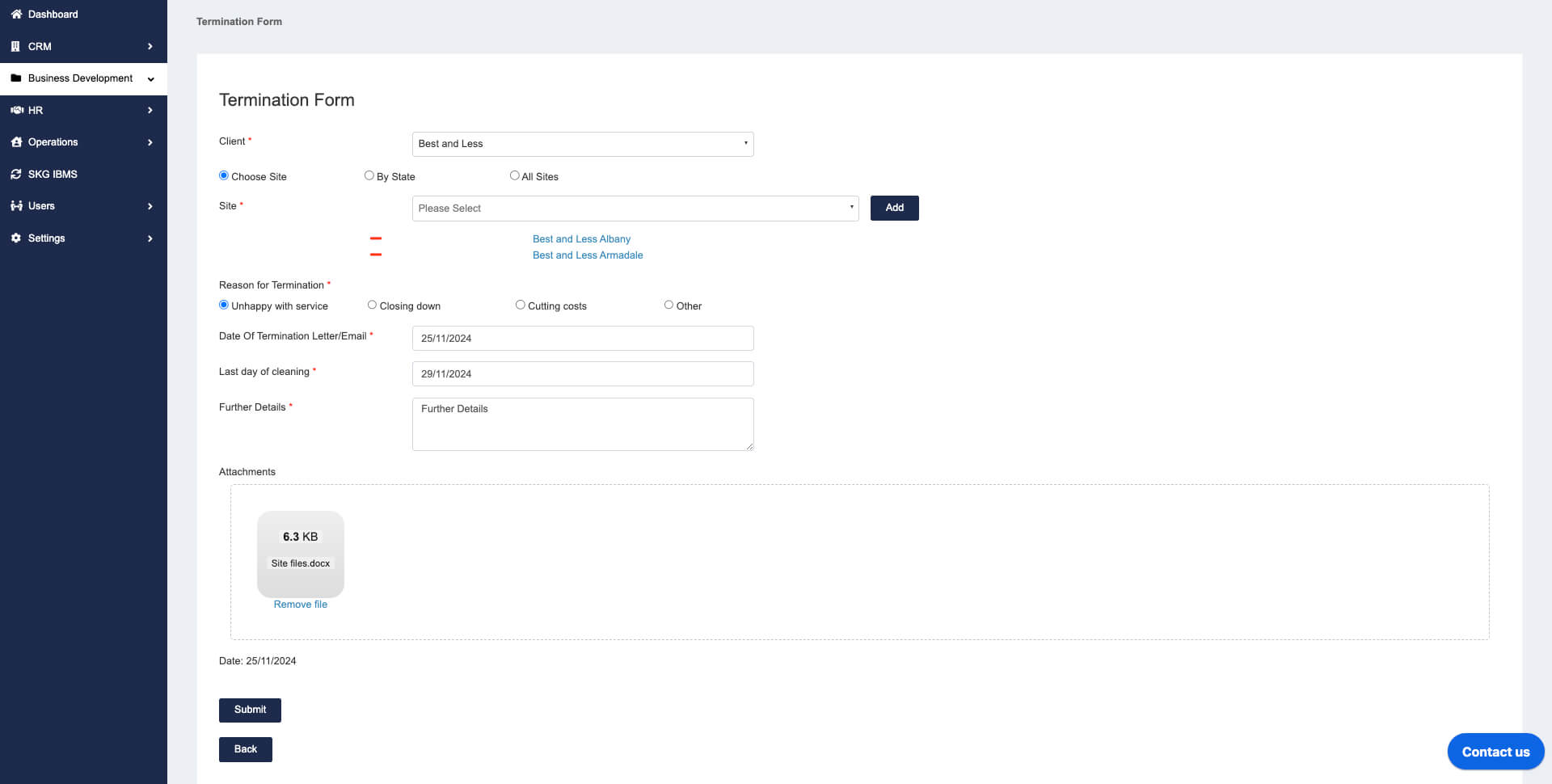Open the Settings menu item
Image resolution: width=1552 pixels, height=784 pixels.
coord(83,238)
